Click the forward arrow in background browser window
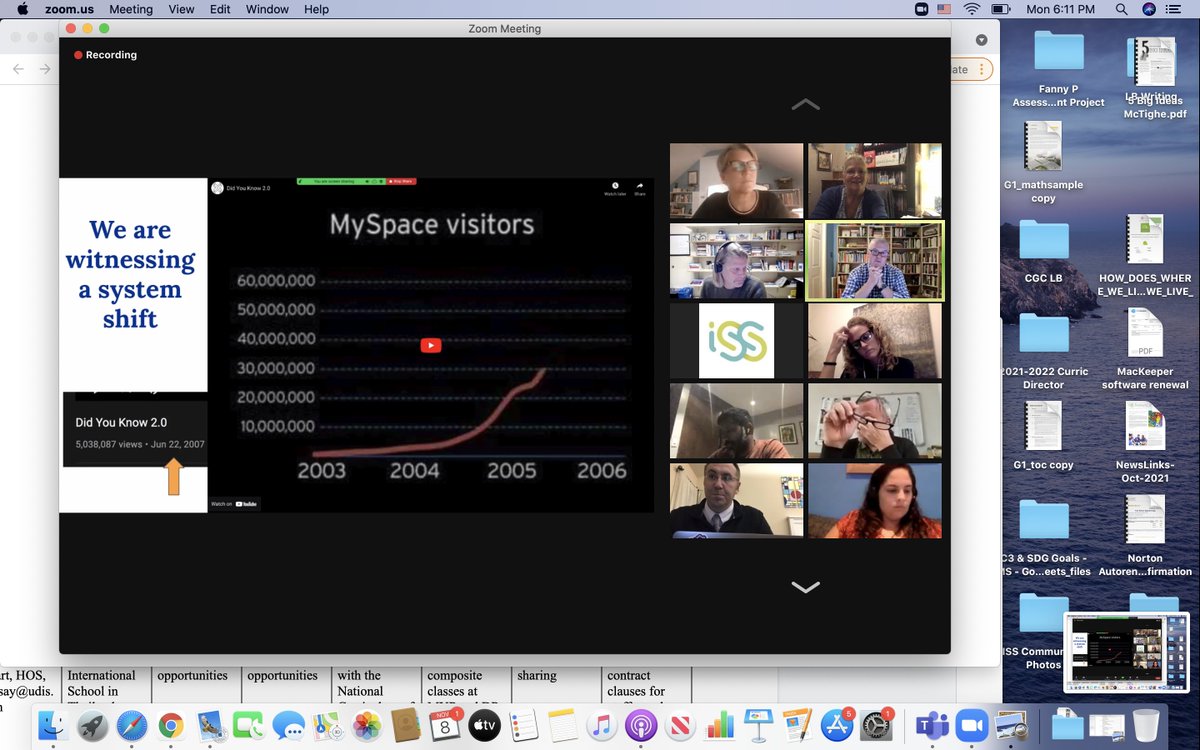Viewport: 1200px width, 750px height. pyautogui.click(x=44, y=68)
